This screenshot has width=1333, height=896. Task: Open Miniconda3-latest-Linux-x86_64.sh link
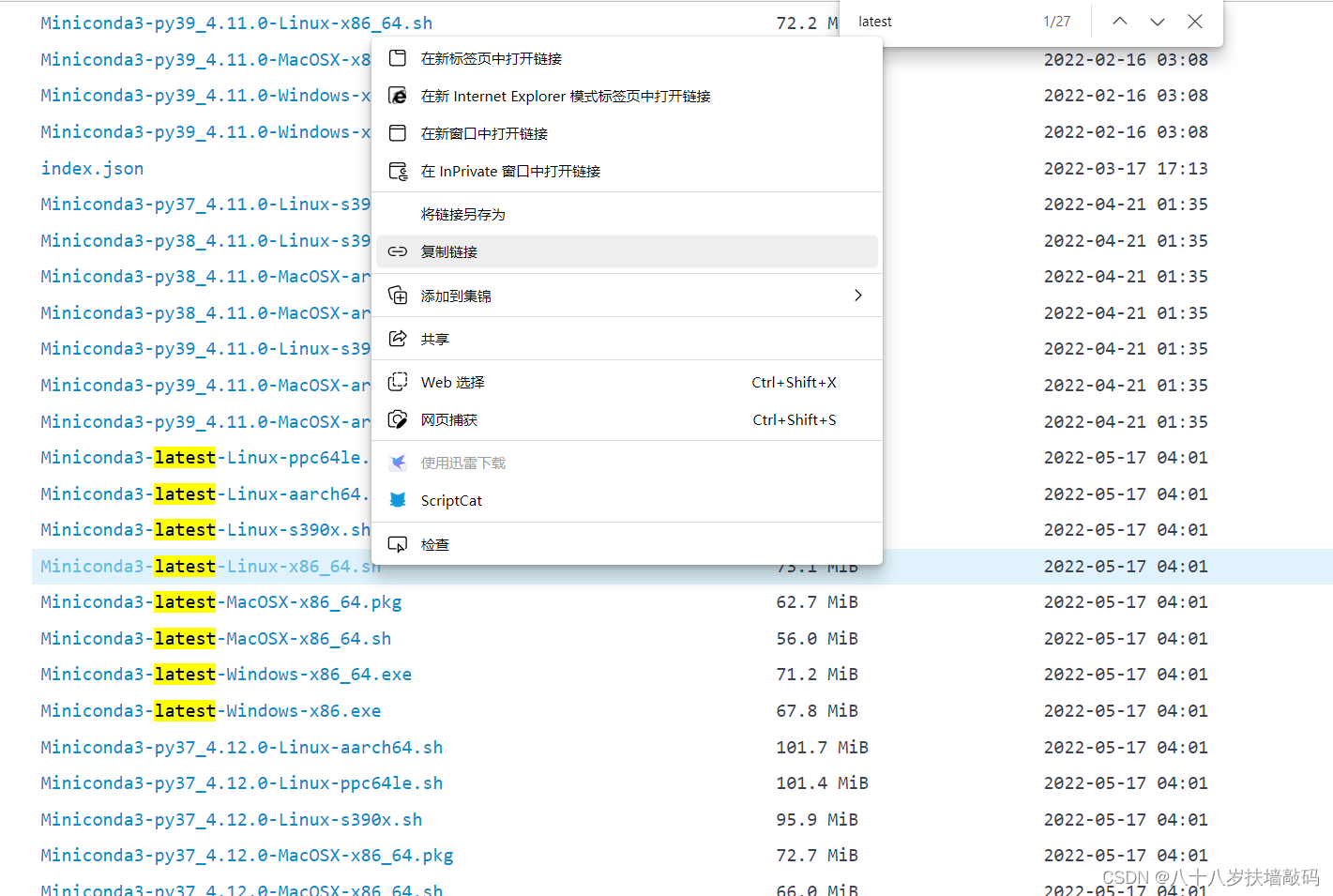tap(211, 567)
